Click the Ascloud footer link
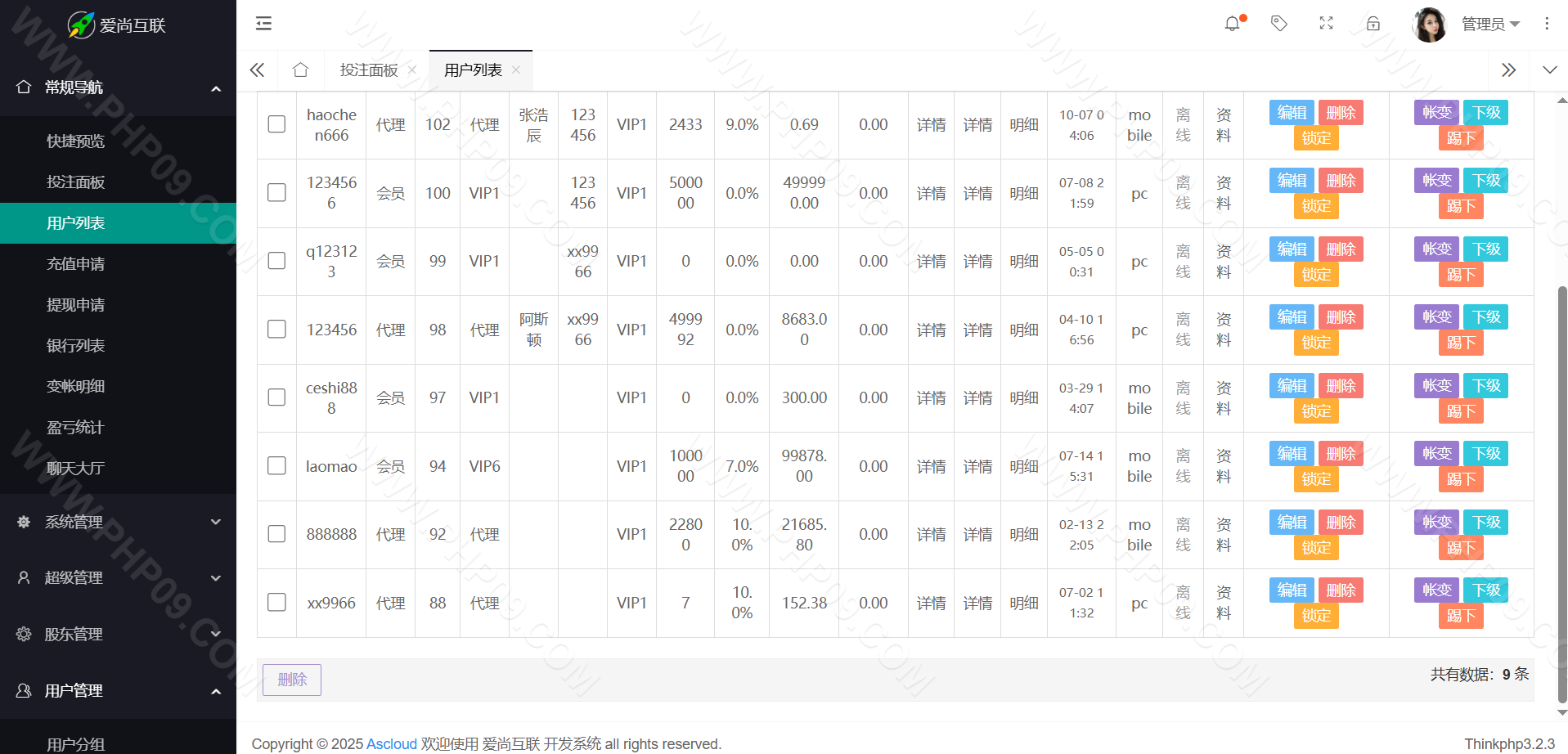 391,744
